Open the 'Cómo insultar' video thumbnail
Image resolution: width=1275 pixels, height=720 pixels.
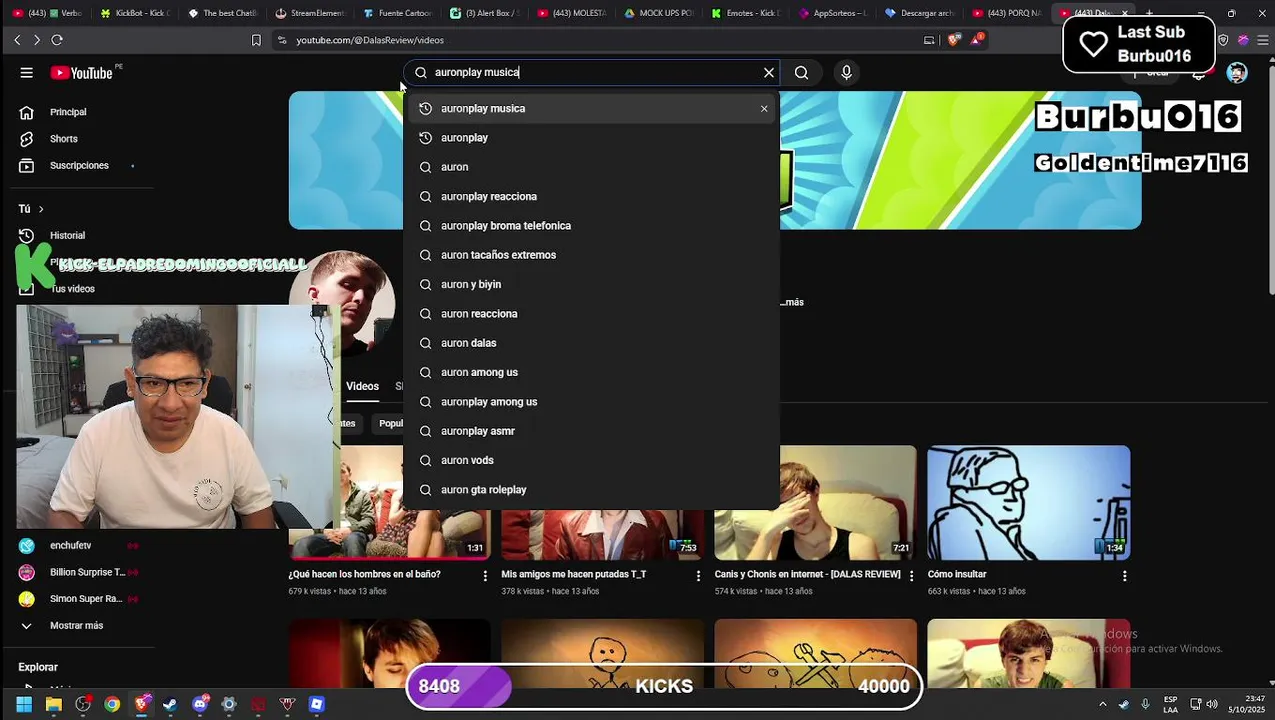[1028, 502]
